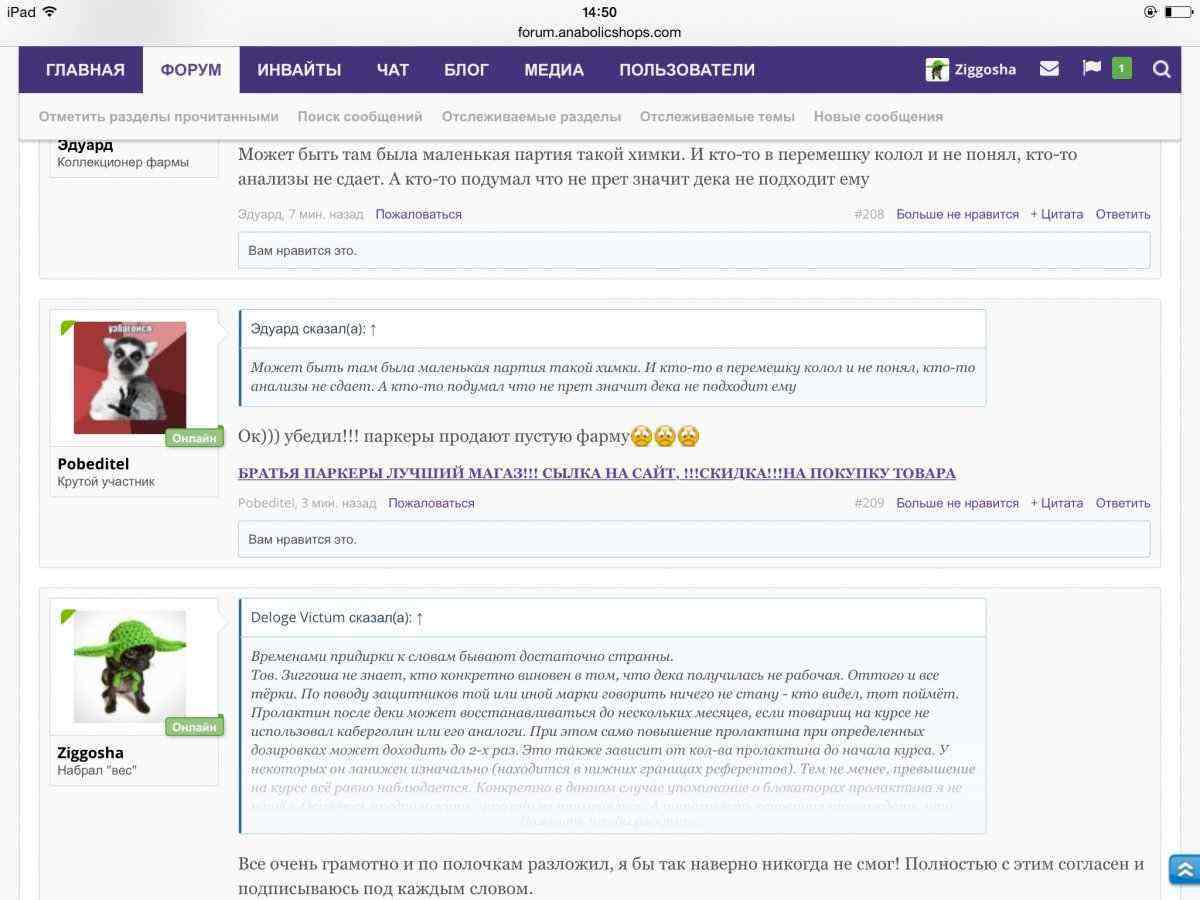This screenshot has width=1200, height=900.
Task: Jump to Эдуард's original post via arrow
Action: coord(373,329)
